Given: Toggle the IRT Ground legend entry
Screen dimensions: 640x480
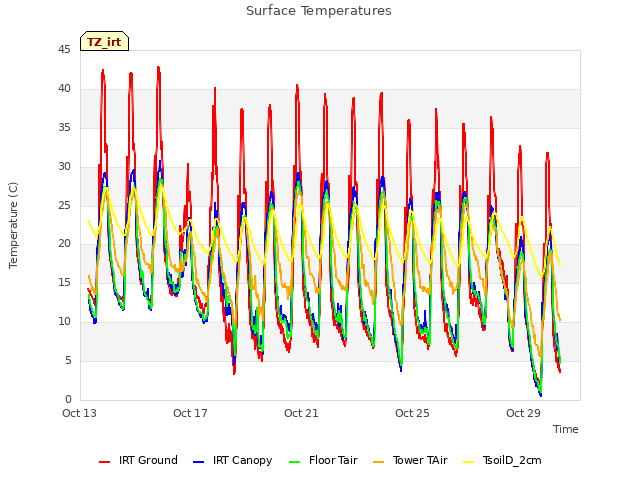Looking at the screenshot, I should (x=138, y=460).
